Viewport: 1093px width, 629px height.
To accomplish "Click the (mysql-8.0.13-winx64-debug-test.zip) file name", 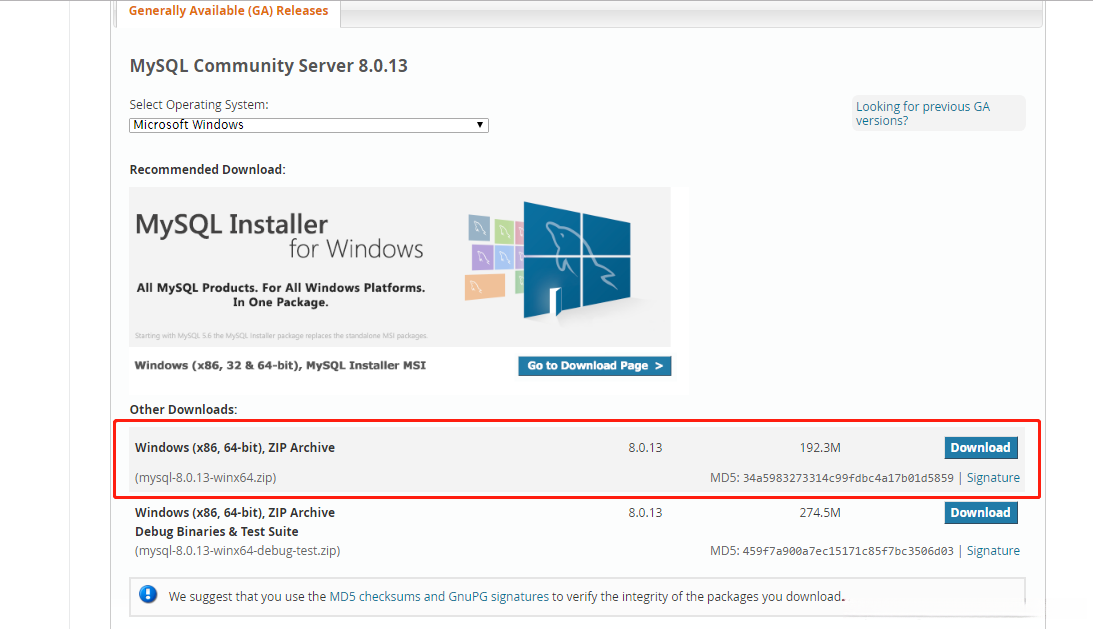I will [x=238, y=551].
